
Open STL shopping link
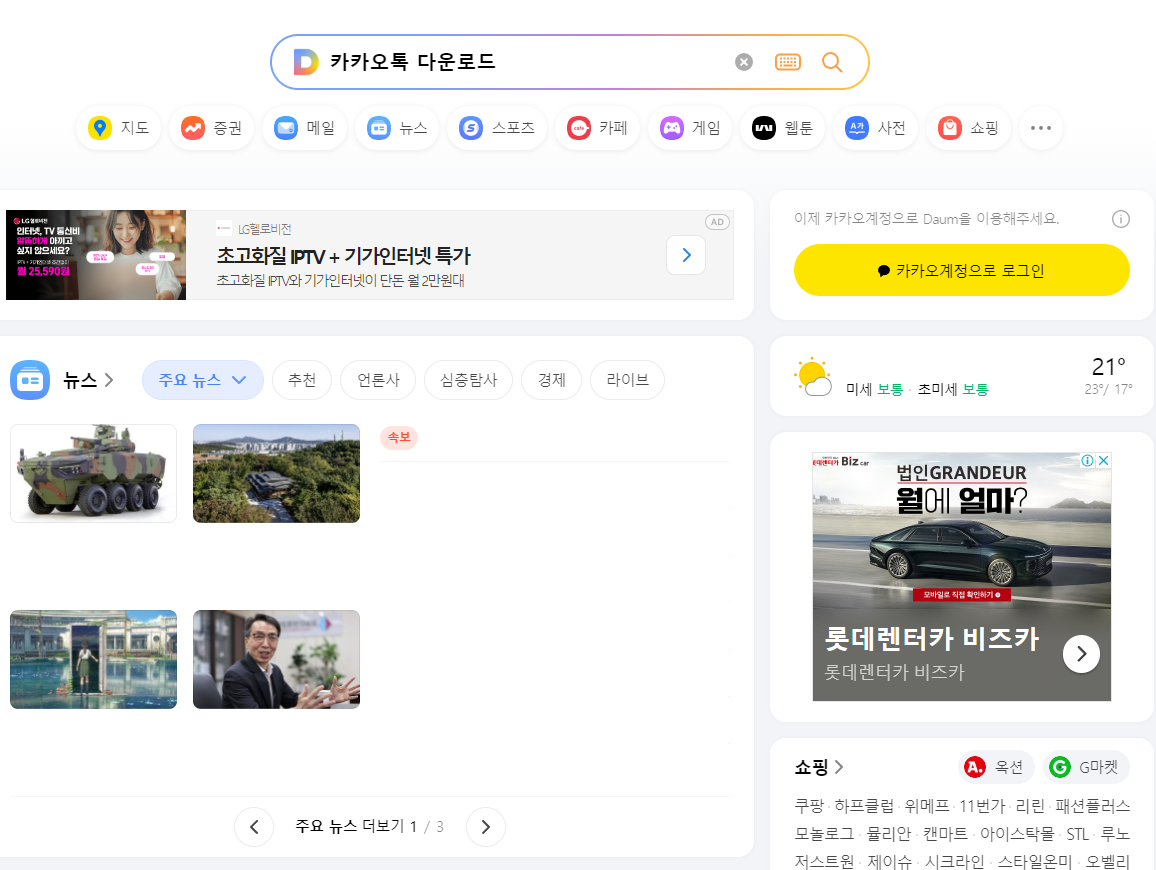click(1077, 834)
